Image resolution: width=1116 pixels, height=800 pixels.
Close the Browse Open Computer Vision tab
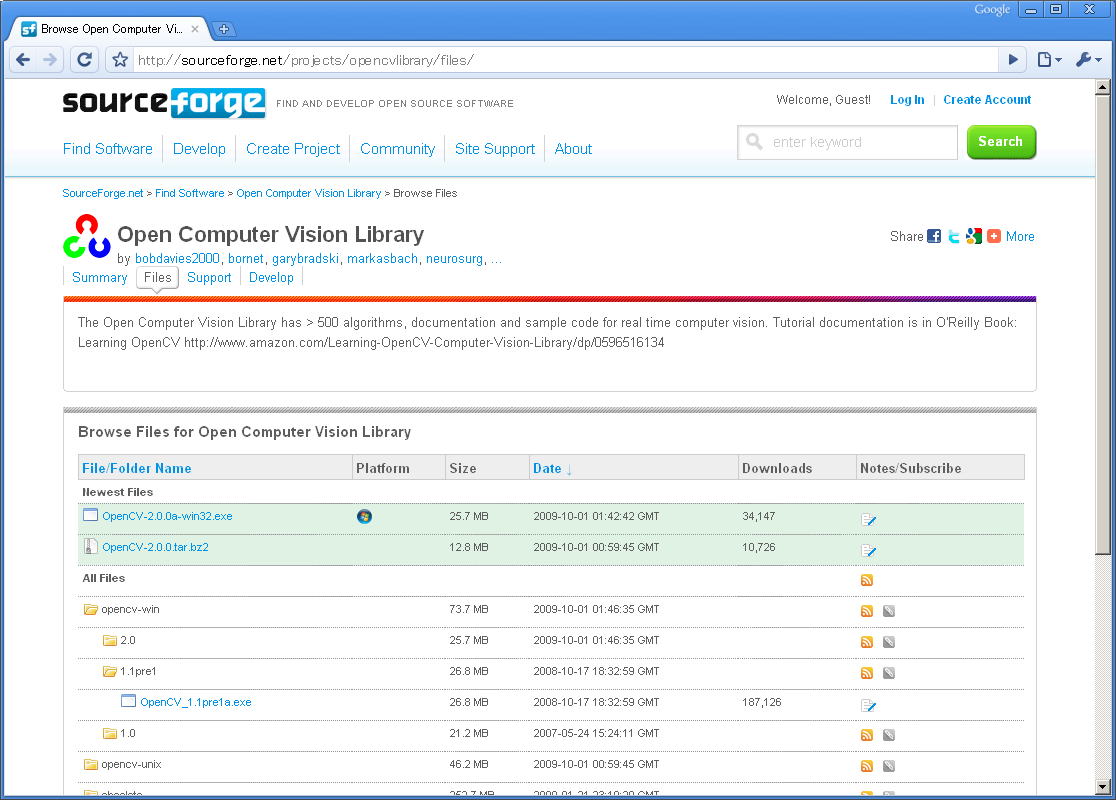(x=195, y=29)
